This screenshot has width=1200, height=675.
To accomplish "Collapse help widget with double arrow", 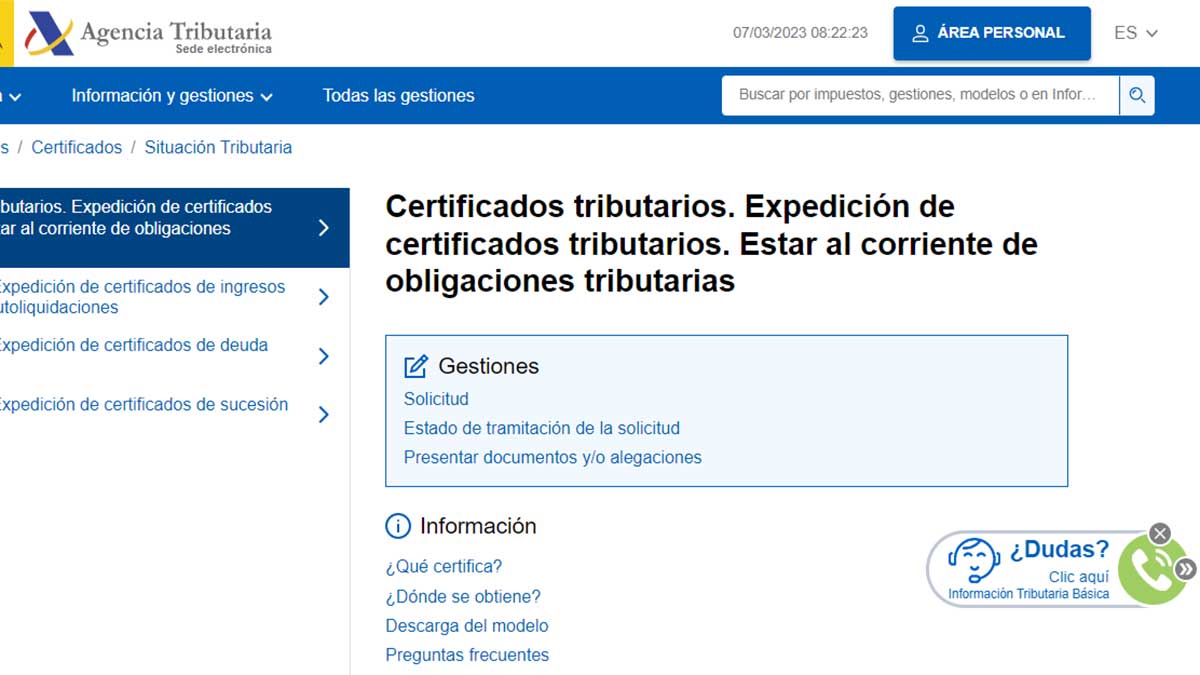I will tap(1186, 569).
